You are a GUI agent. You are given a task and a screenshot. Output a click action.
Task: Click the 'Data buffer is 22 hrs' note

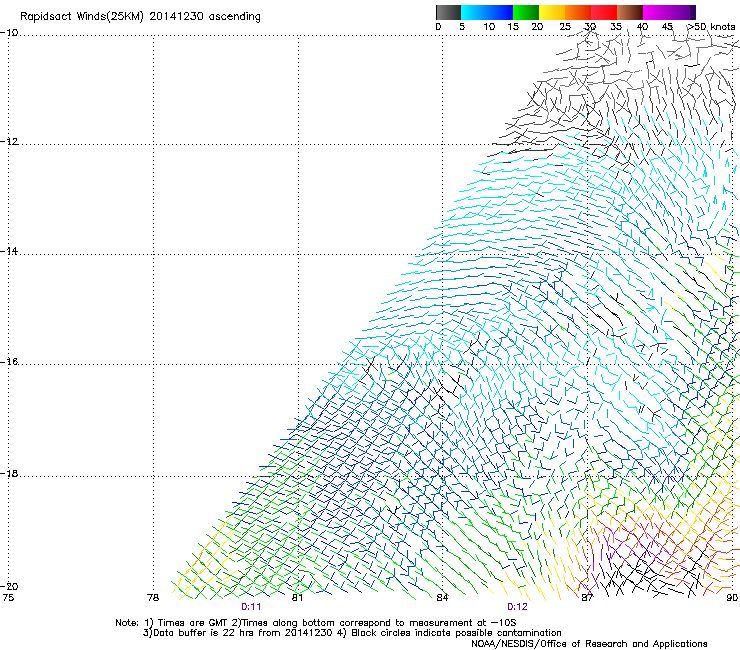352,633
